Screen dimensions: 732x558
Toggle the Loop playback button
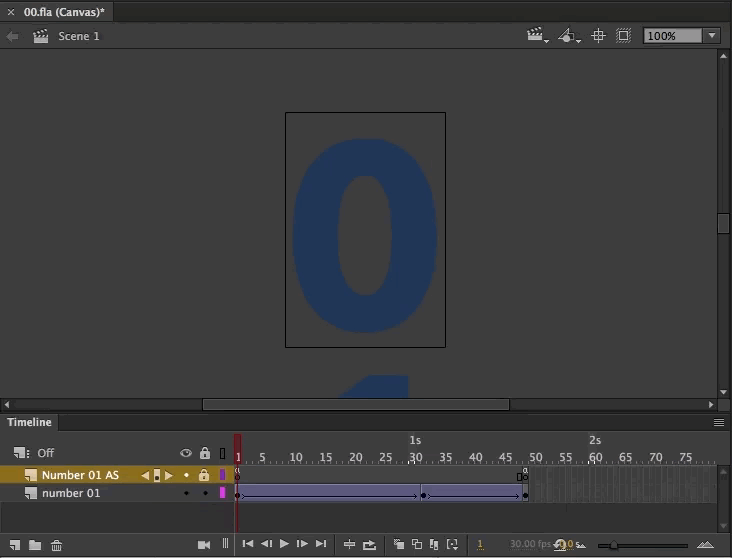pos(369,544)
